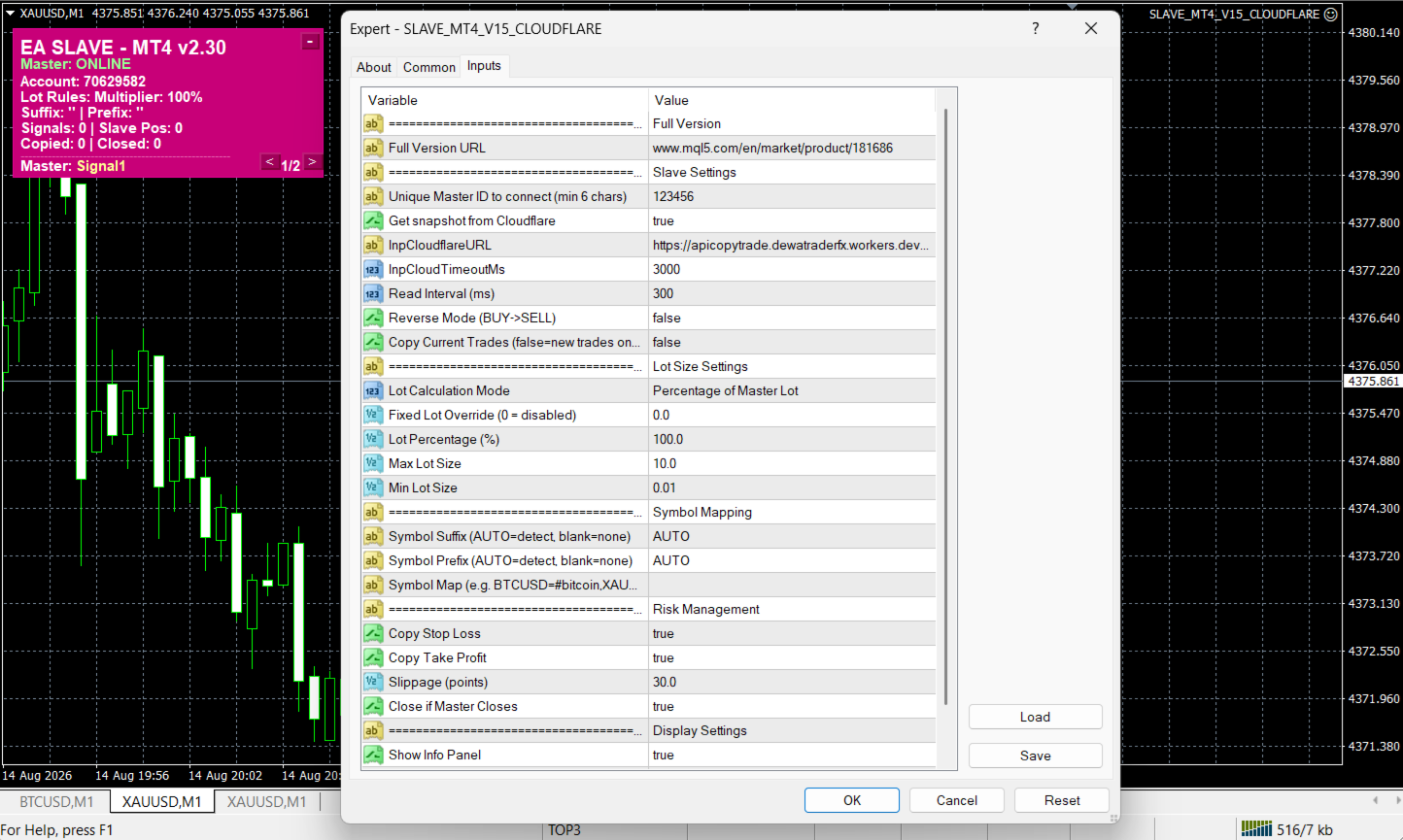
Task: Save the input settings to file
Action: pos(1036,756)
